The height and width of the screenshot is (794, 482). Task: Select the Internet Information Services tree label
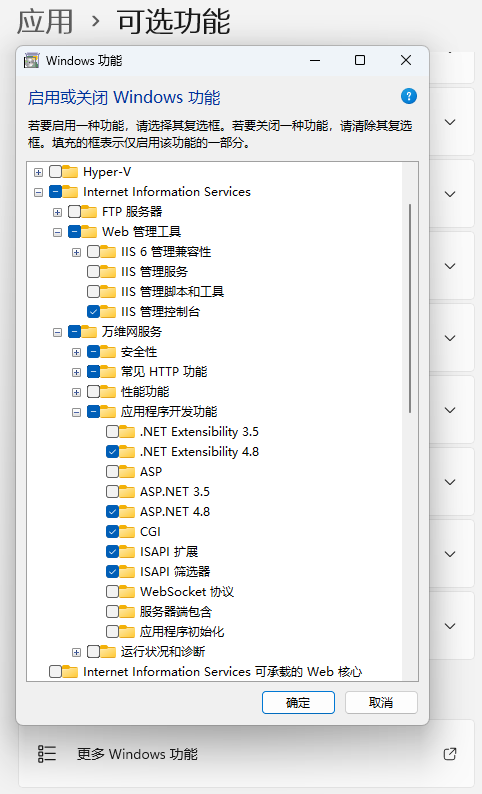(x=167, y=191)
